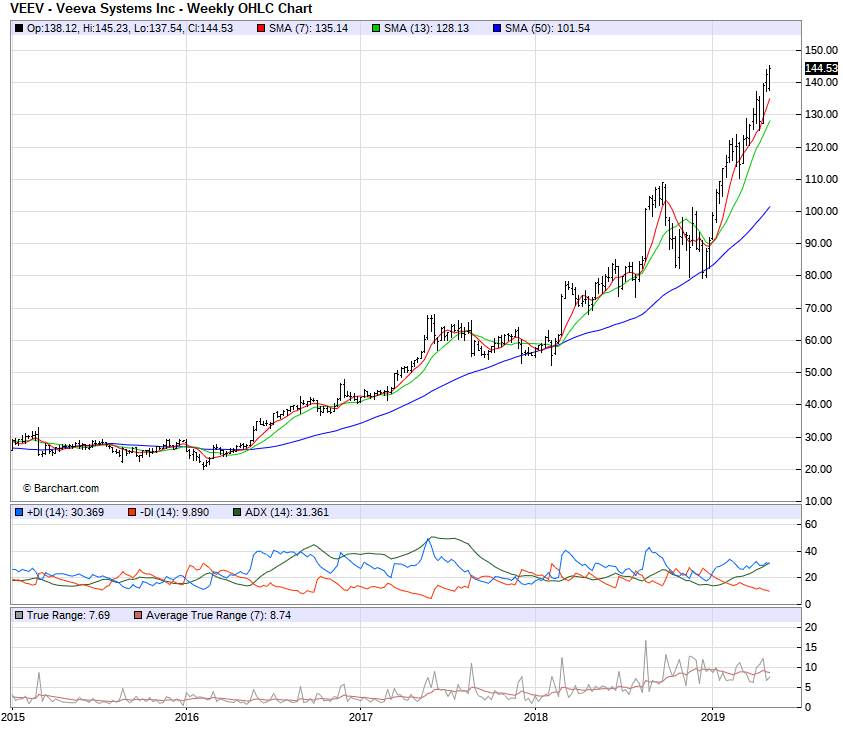
Task: Click the black OHLC price legend square
Action: pyautogui.click(x=19, y=29)
